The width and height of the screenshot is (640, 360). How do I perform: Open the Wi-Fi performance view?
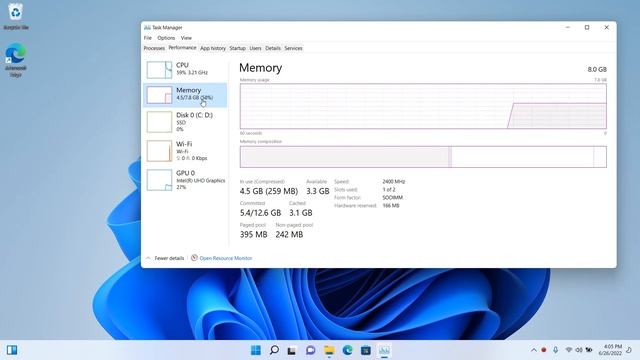[185, 151]
